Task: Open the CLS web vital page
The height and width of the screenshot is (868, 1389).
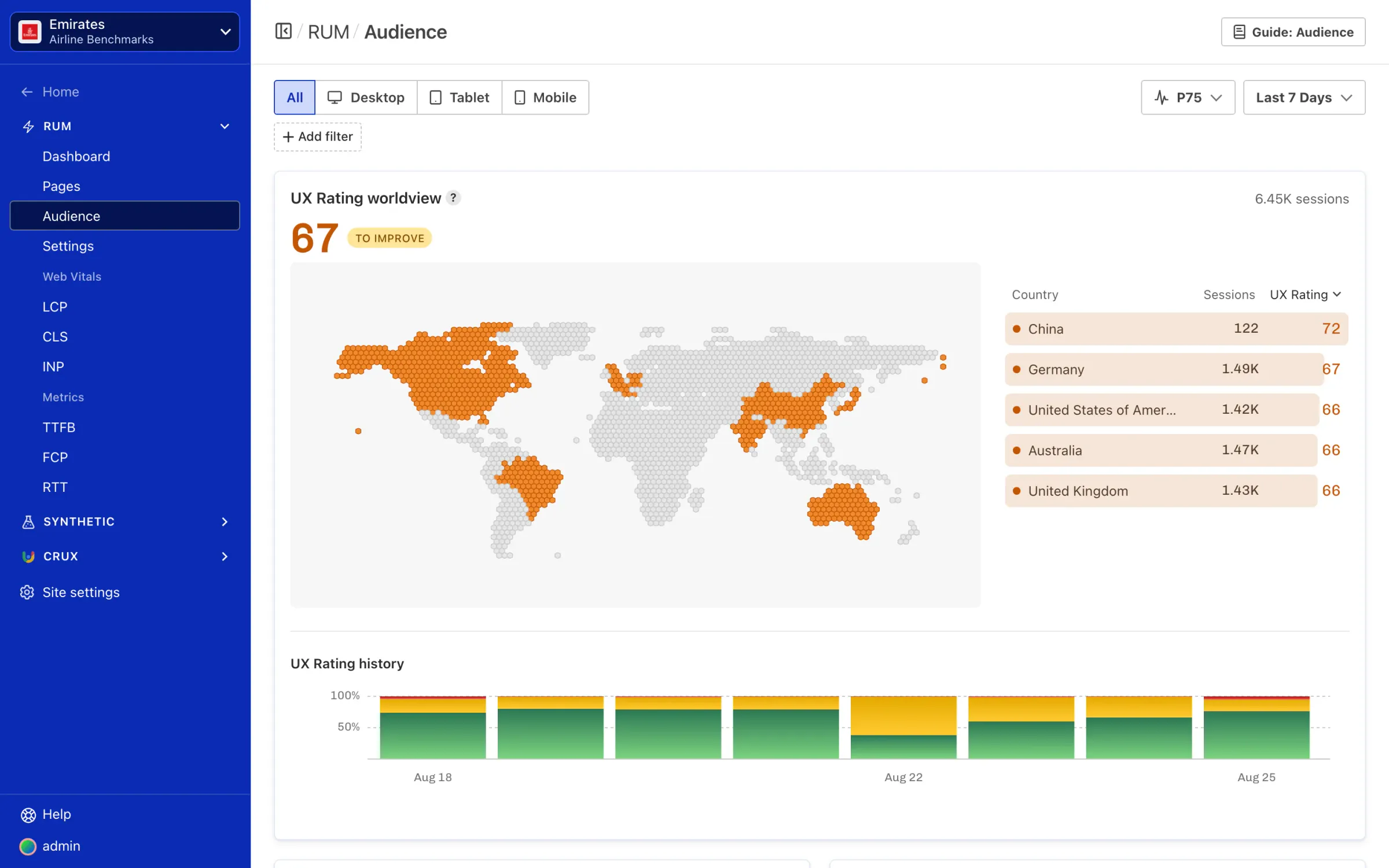Action: pyautogui.click(x=55, y=337)
